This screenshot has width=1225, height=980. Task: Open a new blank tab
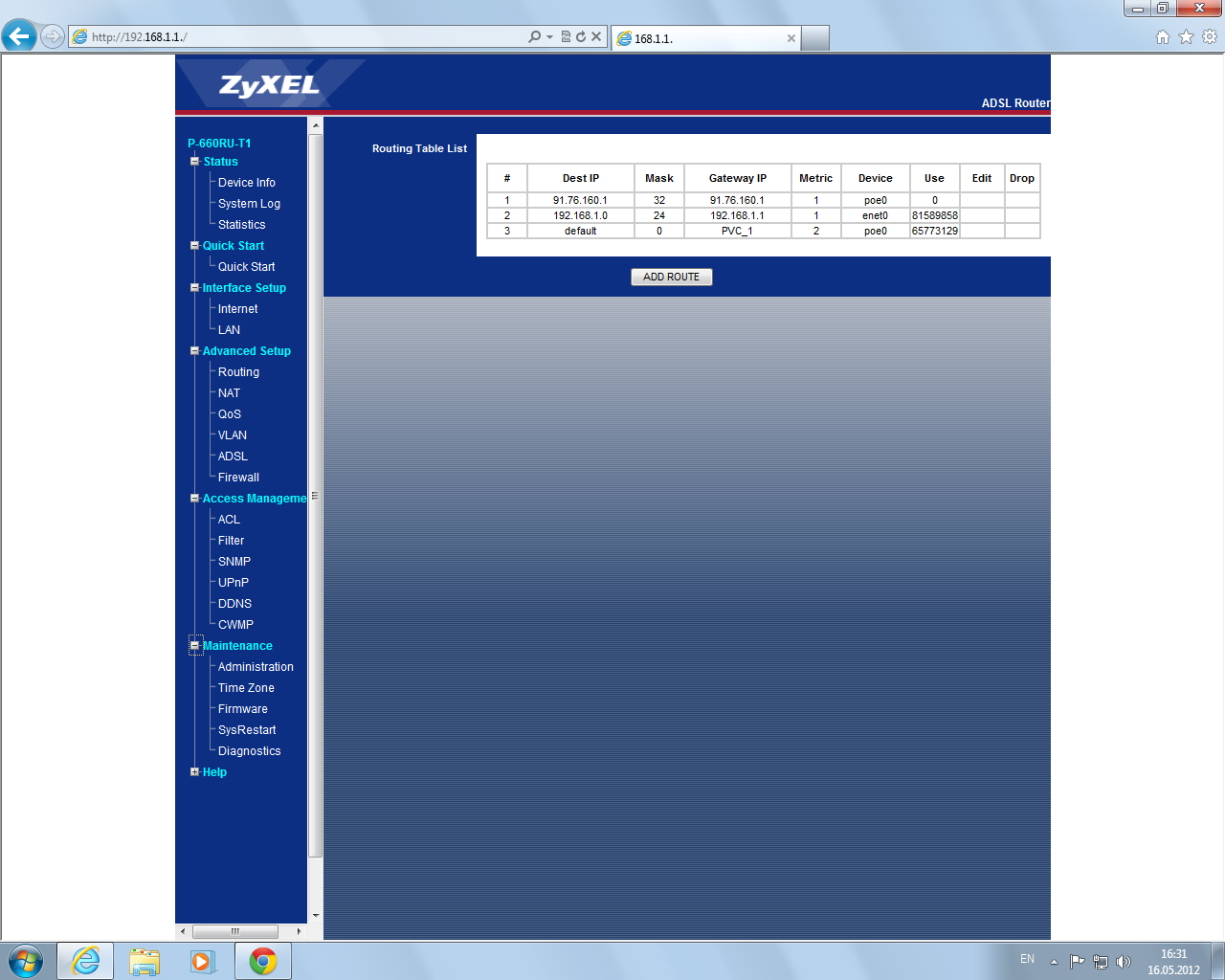pyautogui.click(x=815, y=38)
